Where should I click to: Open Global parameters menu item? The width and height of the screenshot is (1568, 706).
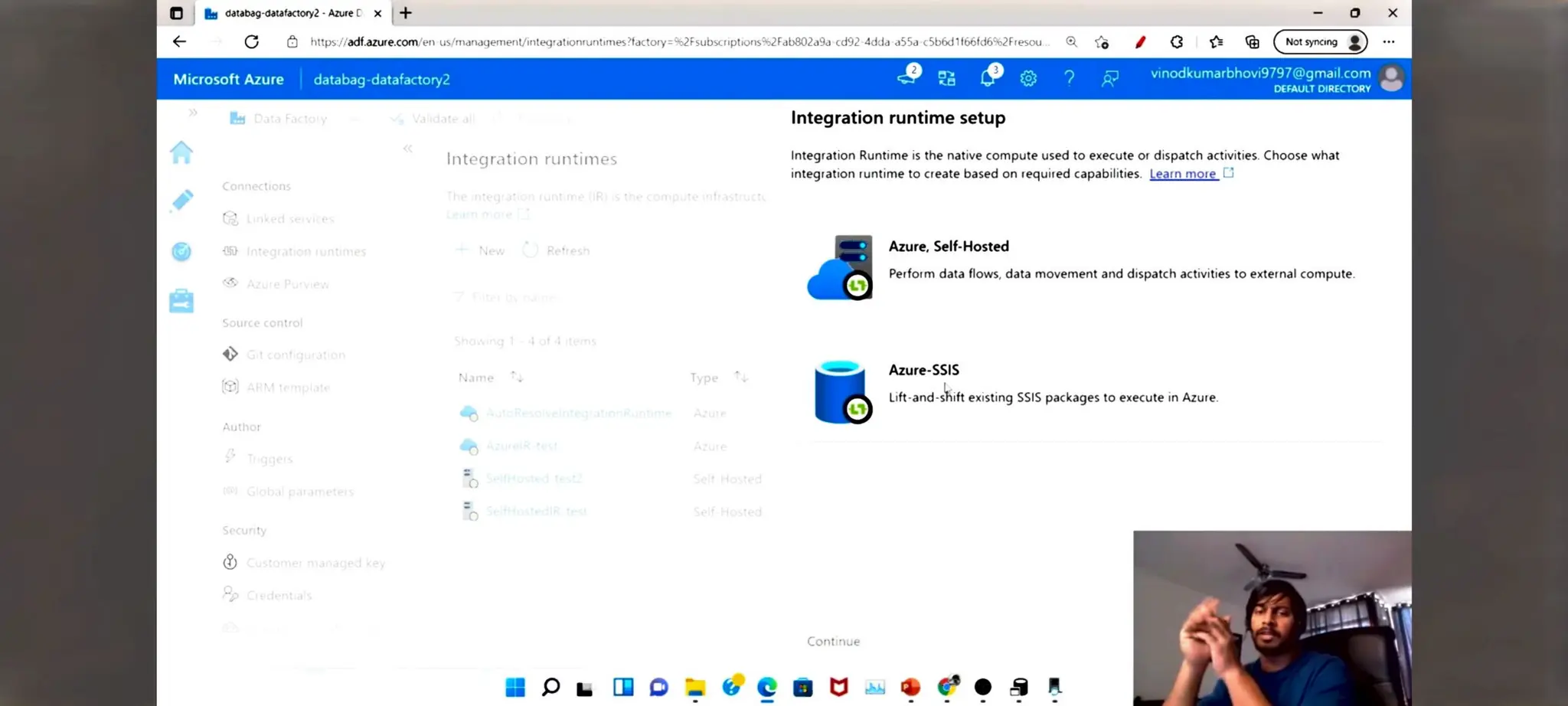coord(299,492)
